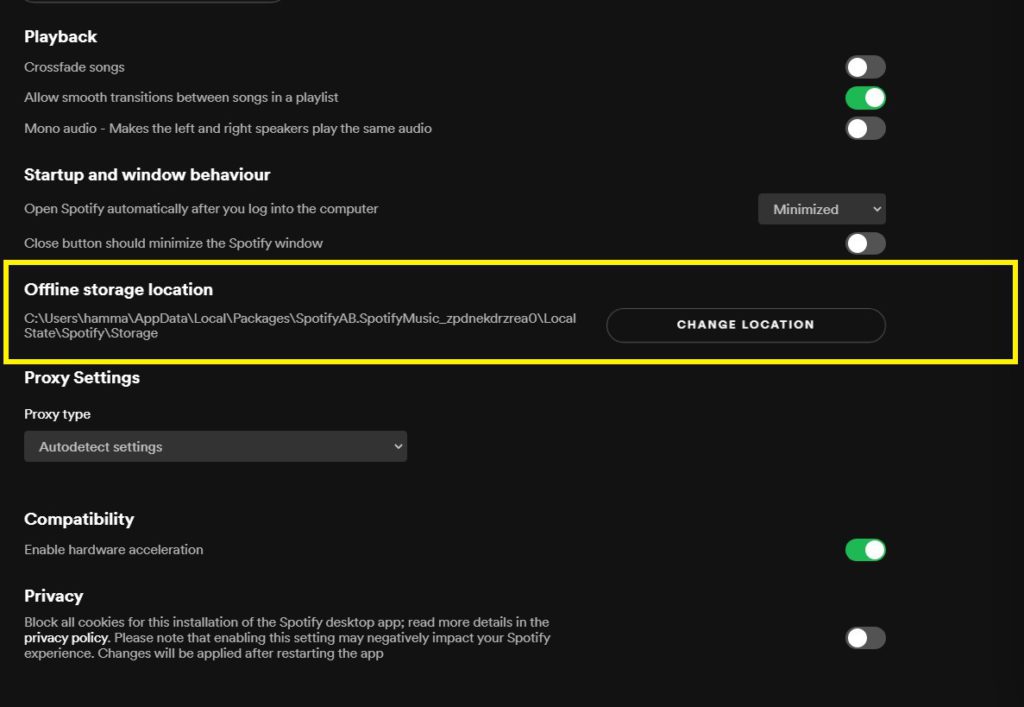Viewport: 1024px width, 707px height.
Task: Click the Playback section heading
Action: point(60,36)
